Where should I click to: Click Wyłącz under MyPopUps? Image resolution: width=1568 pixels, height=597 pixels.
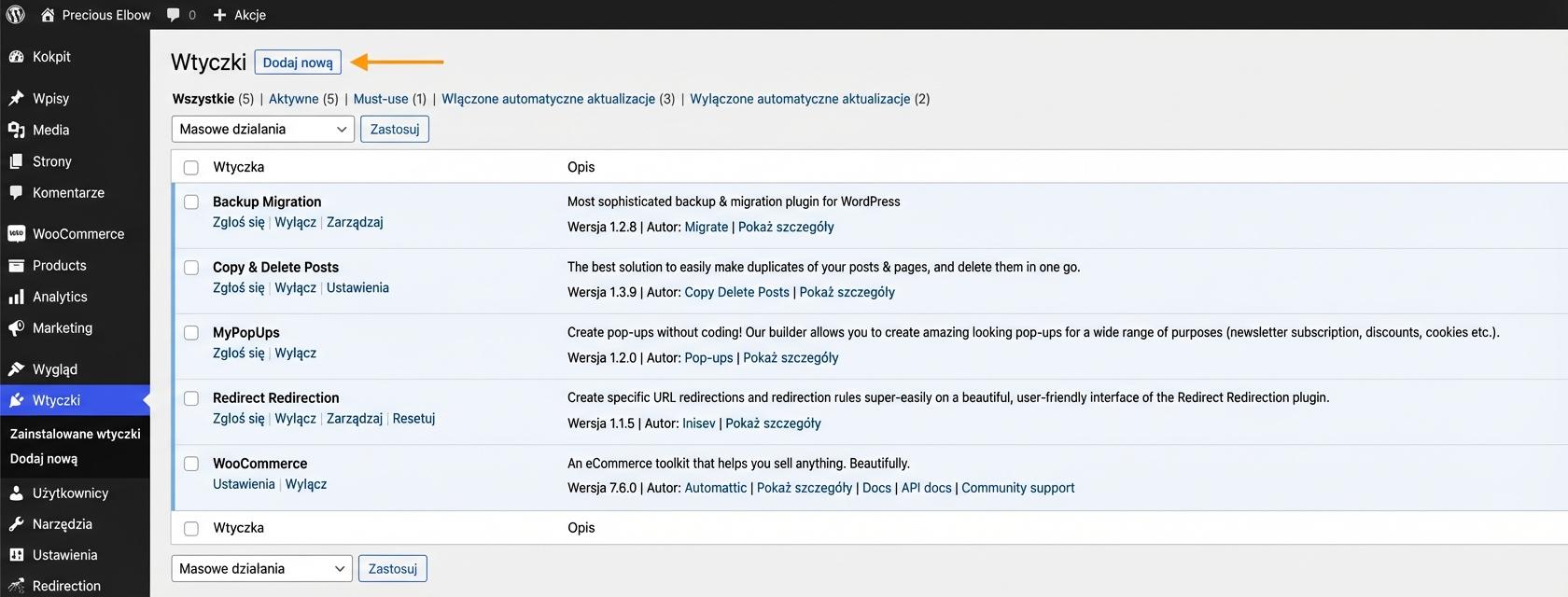tap(295, 353)
